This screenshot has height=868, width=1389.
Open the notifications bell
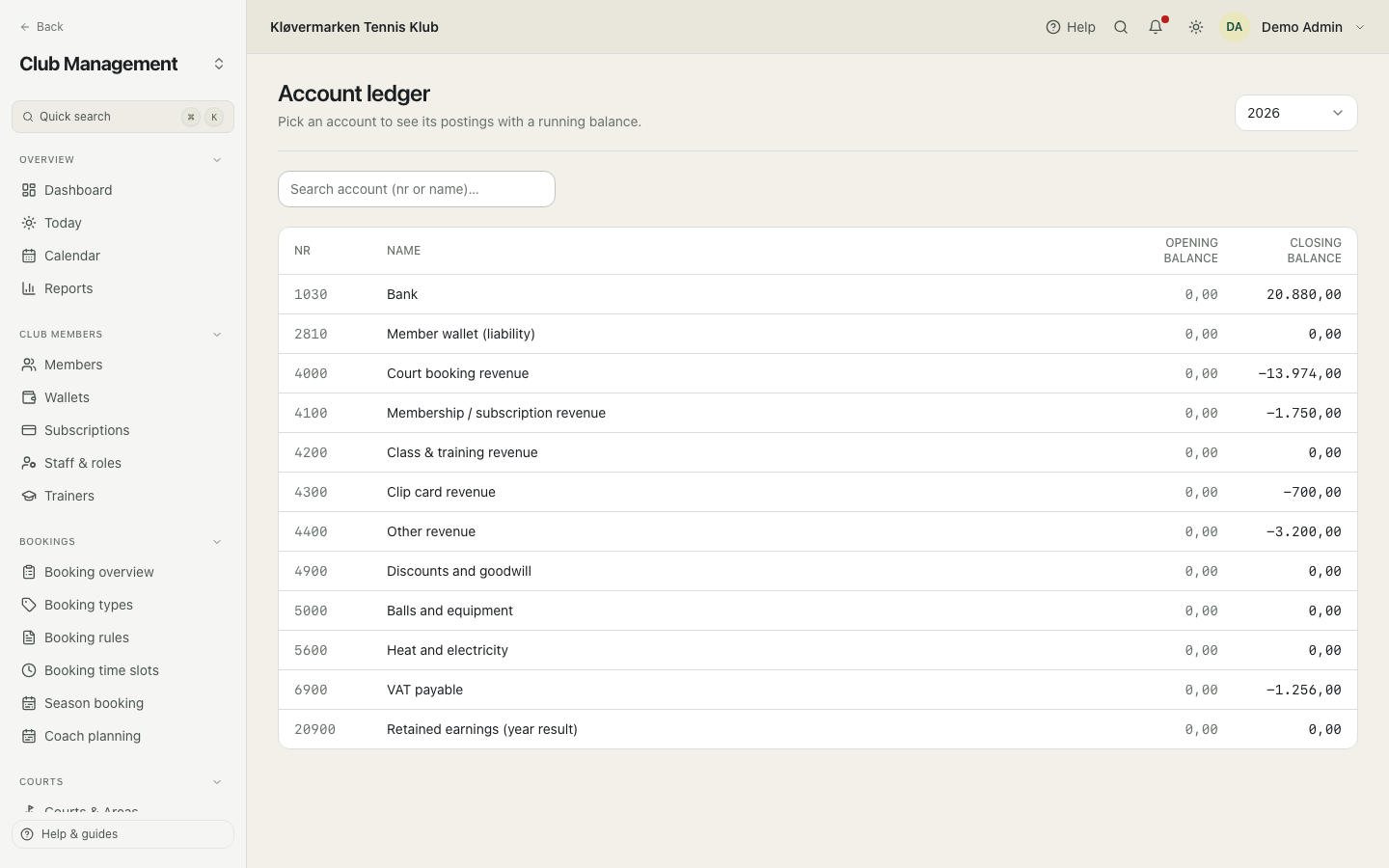tap(1156, 27)
